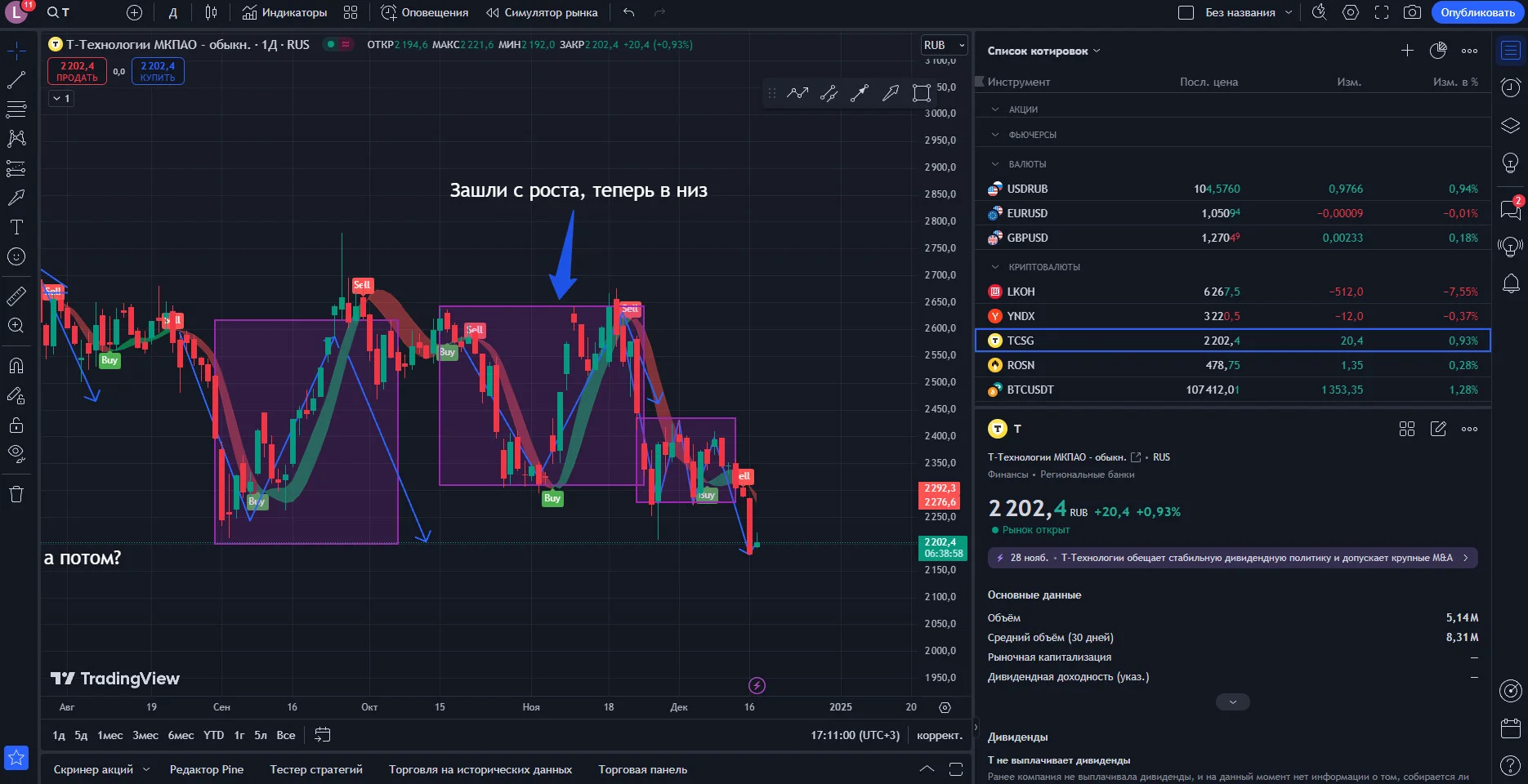Open the 28 нояб. news headline
This screenshot has height=784, width=1528.
click(1232, 558)
